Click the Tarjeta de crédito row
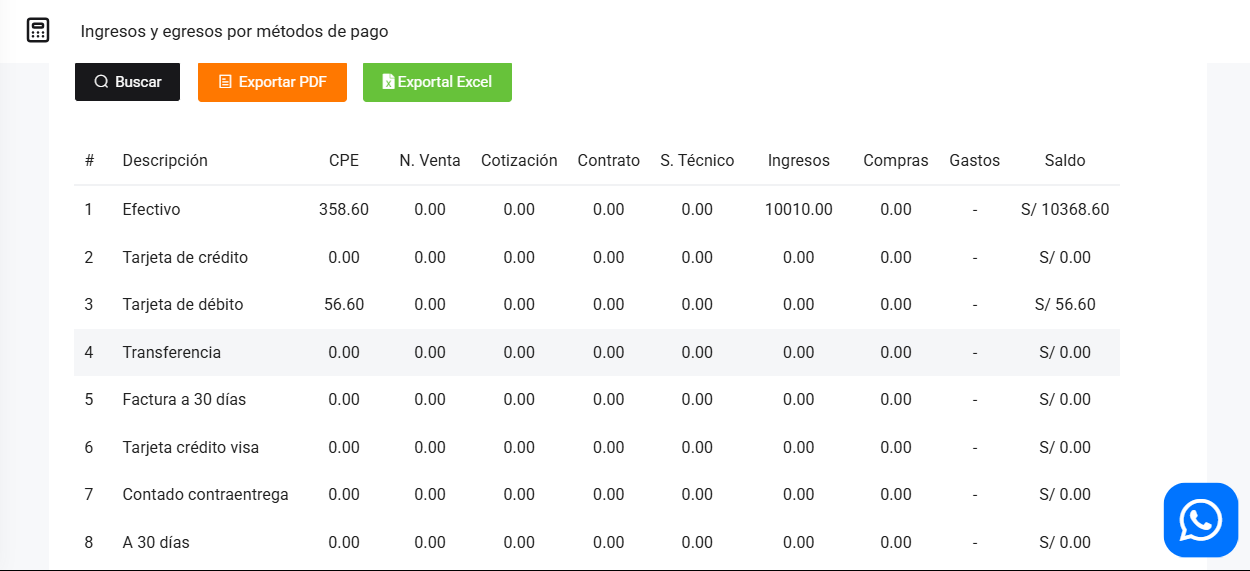The height and width of the screenshot is (571, 1250). click(185, 257)
